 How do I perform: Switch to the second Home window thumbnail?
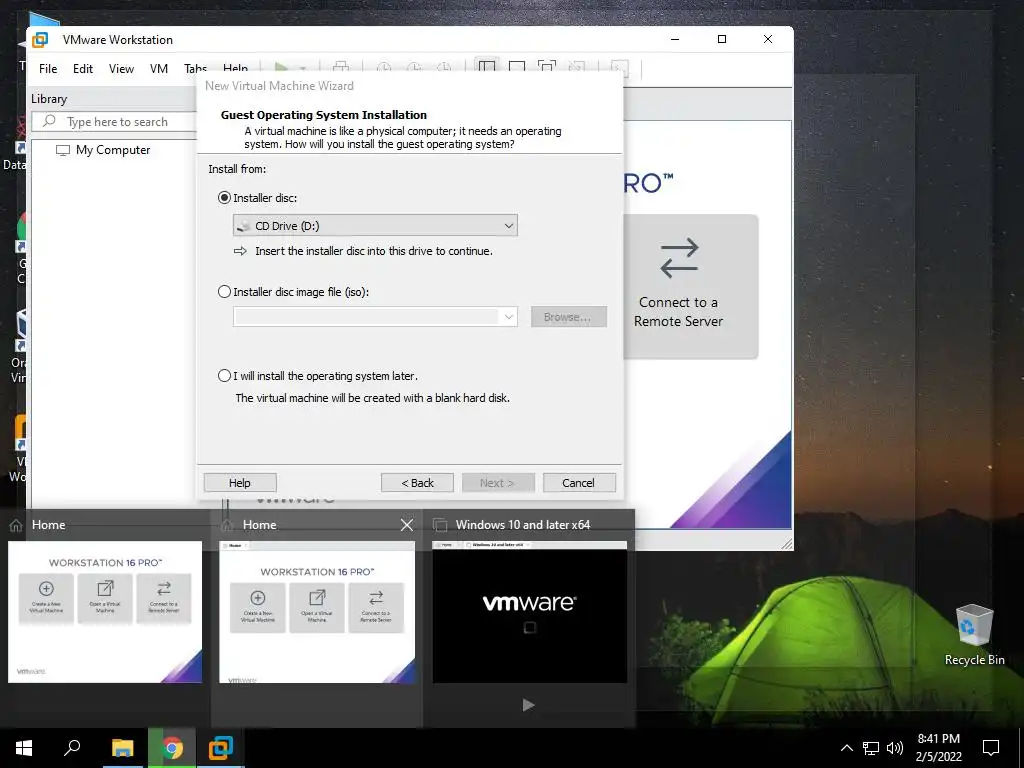pyautogui.click(x=317, y=612)
